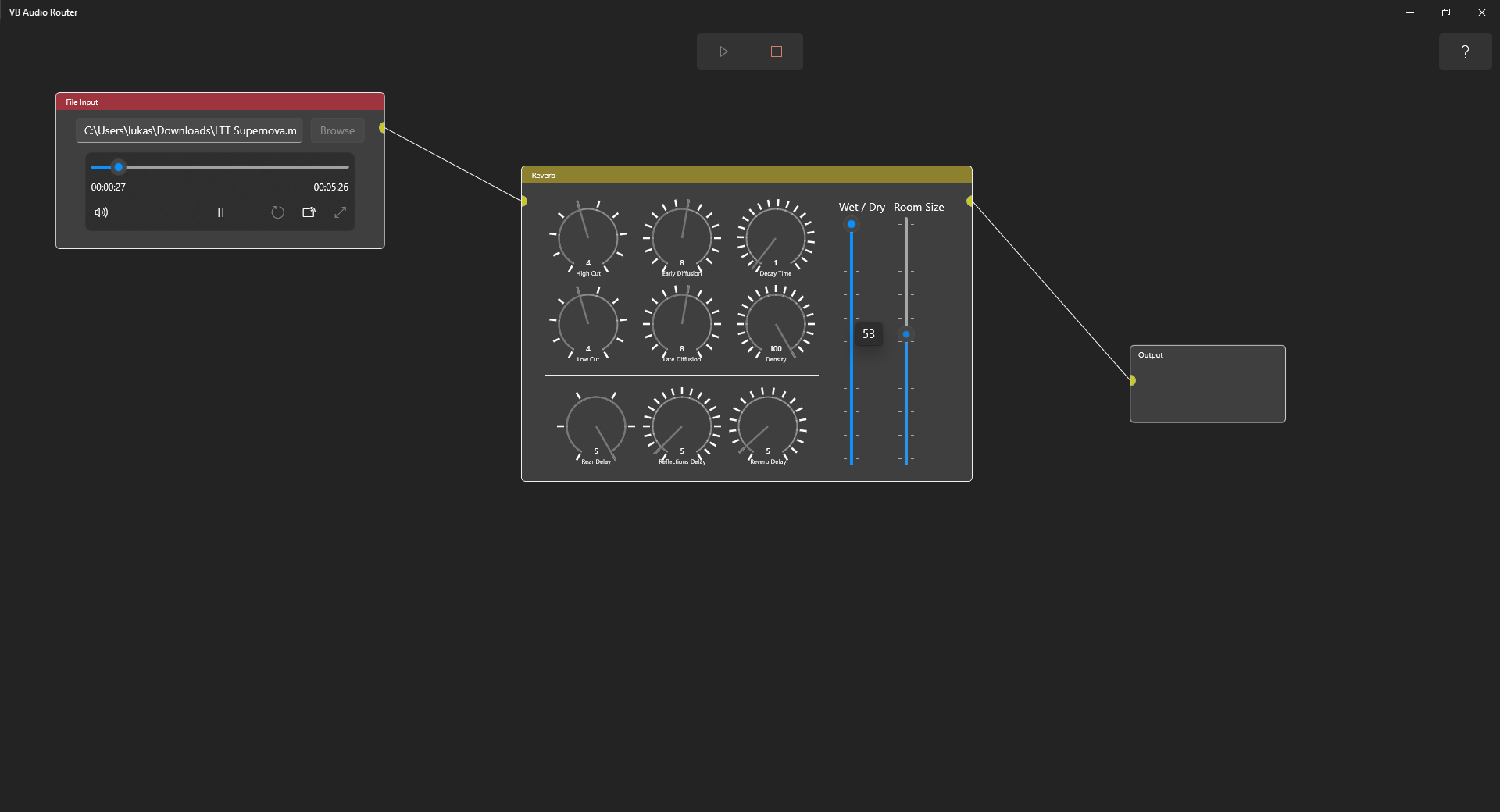The image size is (1500, 812).
Task: Click the Early Diffusion knob
Action: (x=680, y=238)
